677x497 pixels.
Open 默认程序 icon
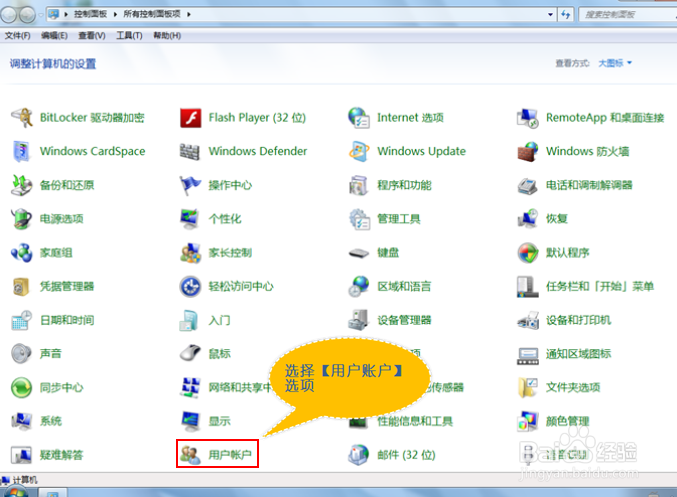528,253
